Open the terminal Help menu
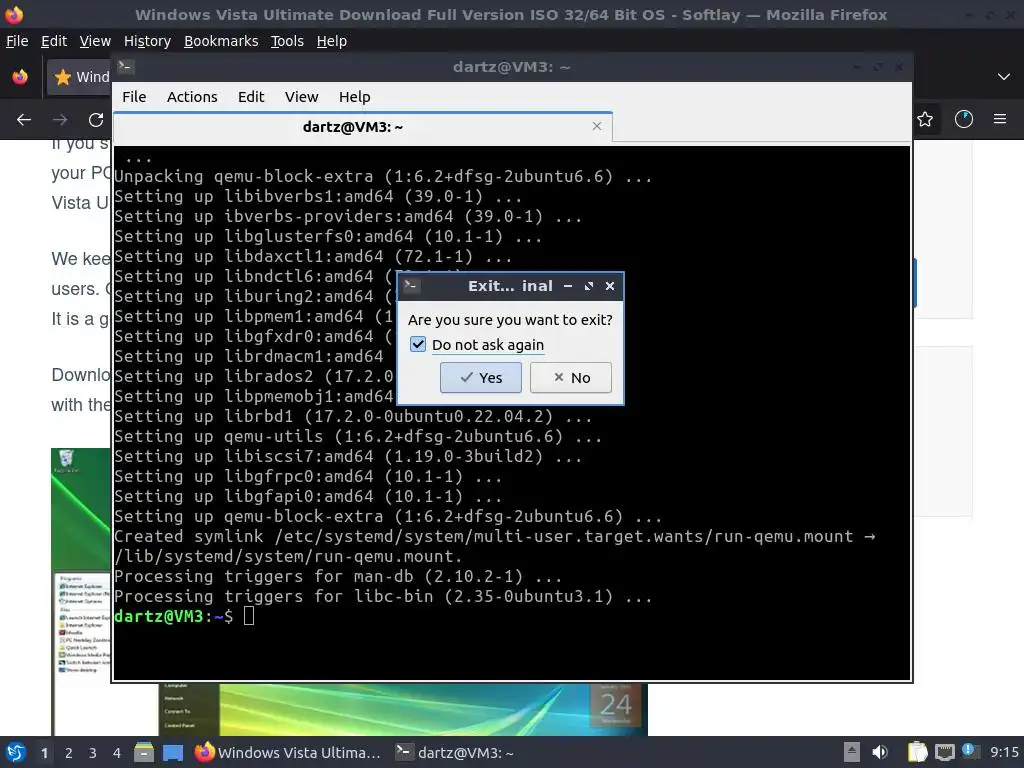 click(355, 97)
